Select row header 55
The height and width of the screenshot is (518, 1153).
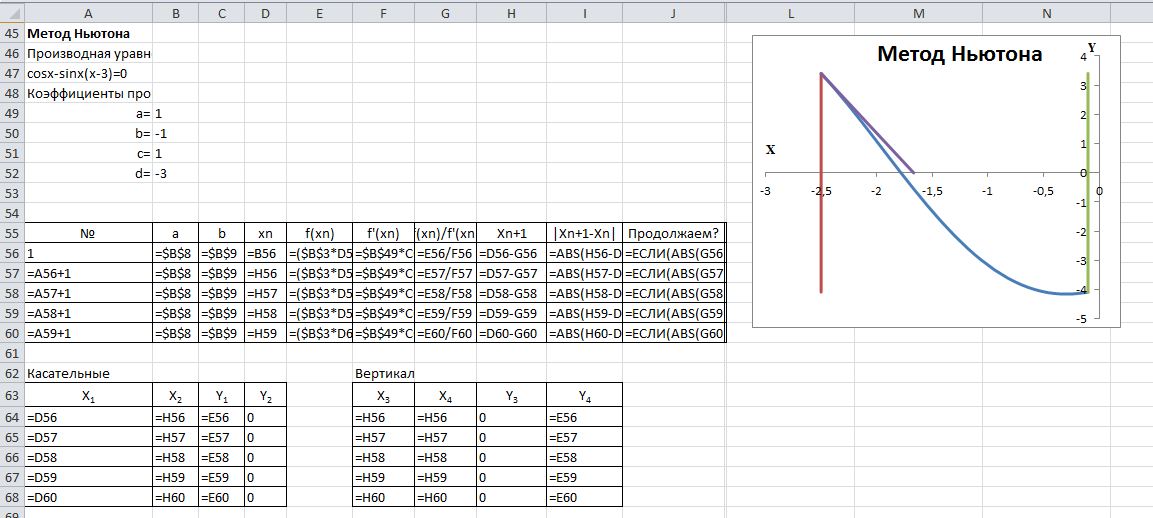[x=12, y=234]
